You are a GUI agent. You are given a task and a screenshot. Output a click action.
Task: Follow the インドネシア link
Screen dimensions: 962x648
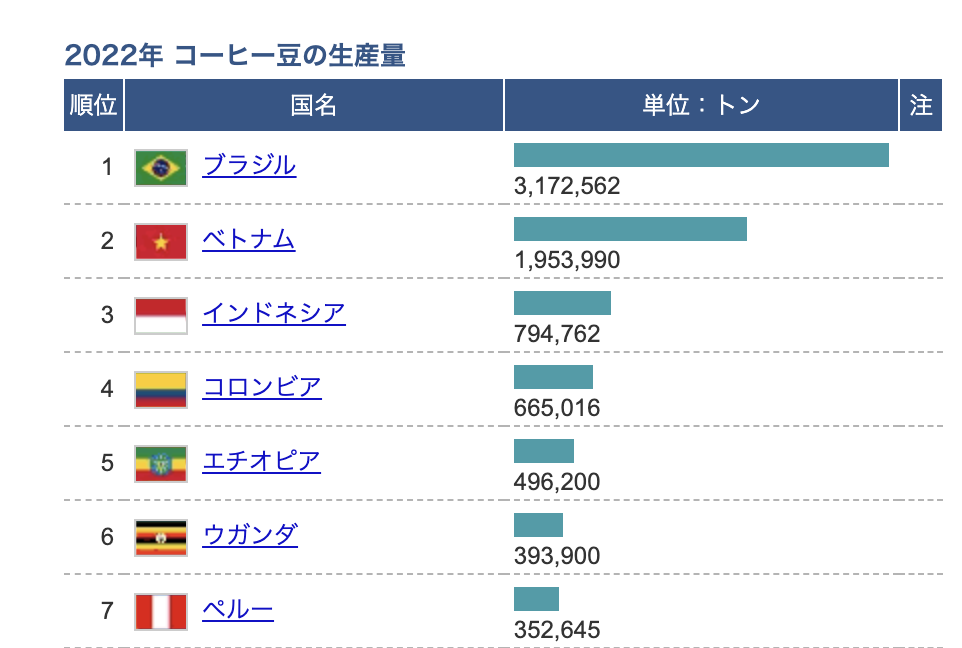pyautogui.click(x=274, y=313)
